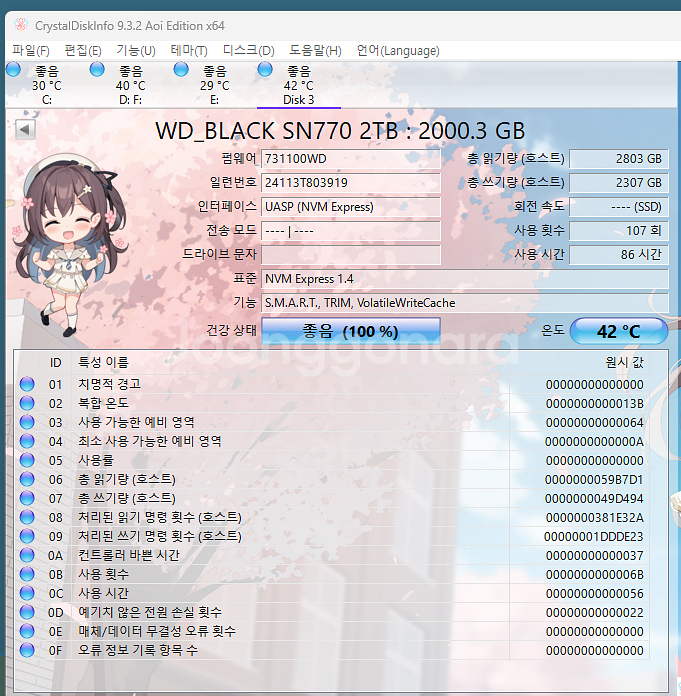Image resolution: width=681 pixels, height=696 pixels.
Task: Click status orb of 0E 매체/데이터 무결성 오류 횟수
Action: pyautogui.click(x=27, y=631)
